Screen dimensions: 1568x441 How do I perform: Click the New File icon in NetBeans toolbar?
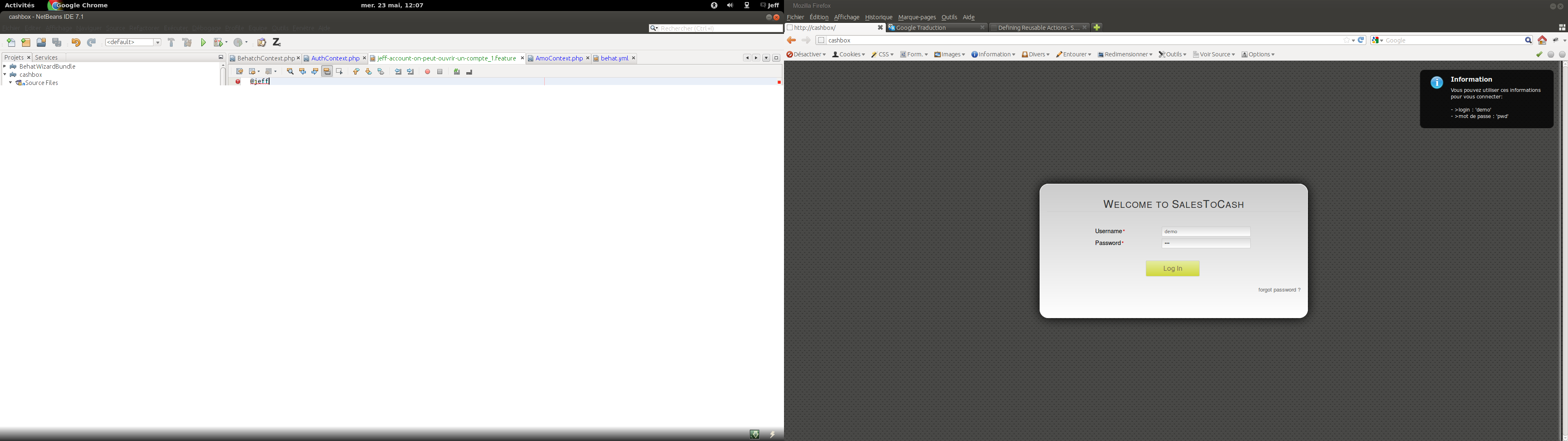tap(11, 42)
